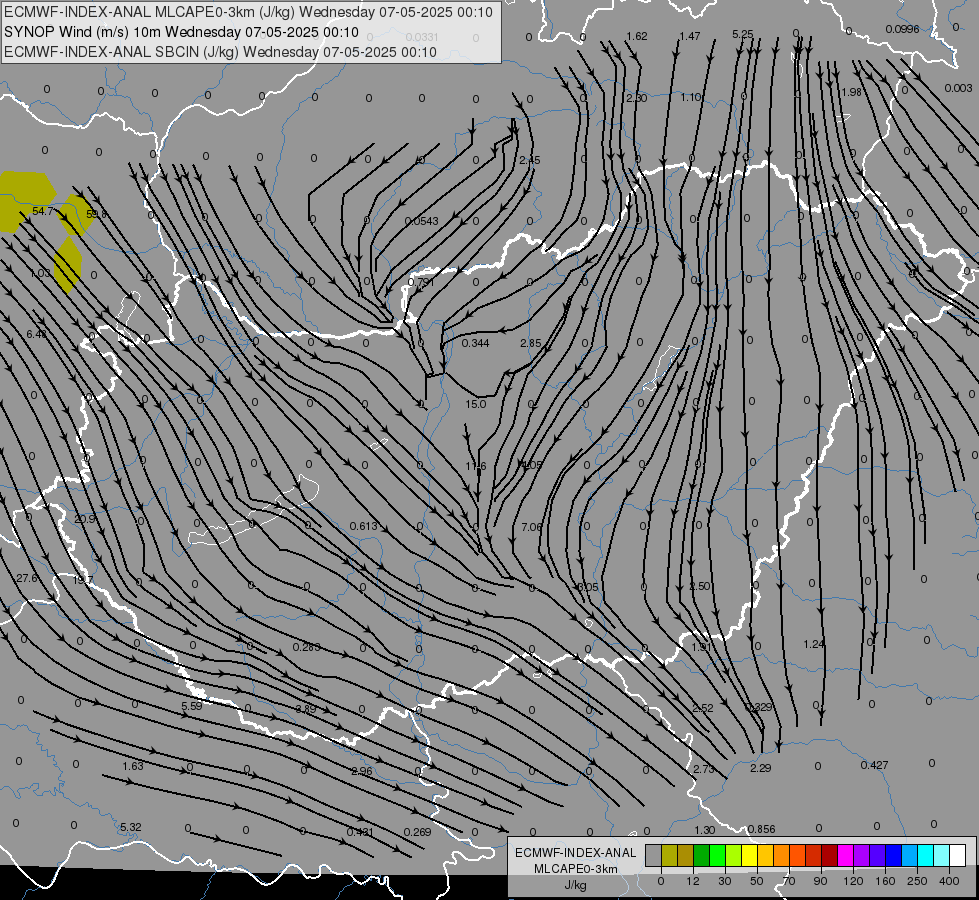Click the map value 0.269
Image resolution: width=979 pixels, height=900 pixels.
tap(418, 832)
